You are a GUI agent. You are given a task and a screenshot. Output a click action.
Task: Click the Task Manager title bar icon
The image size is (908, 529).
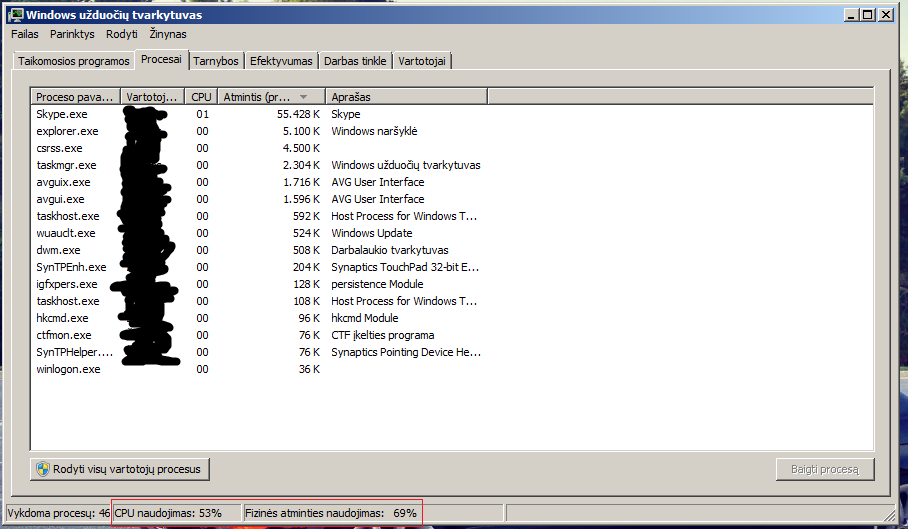pyautogui.click(x=15, y=14)
